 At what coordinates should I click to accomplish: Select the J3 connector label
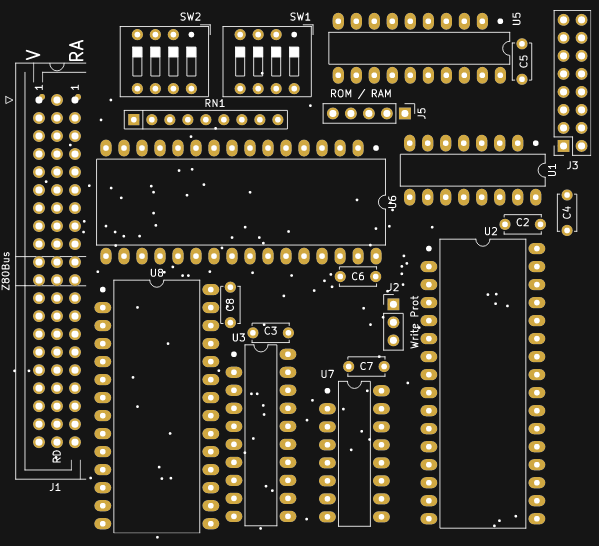tap(572, 165)
